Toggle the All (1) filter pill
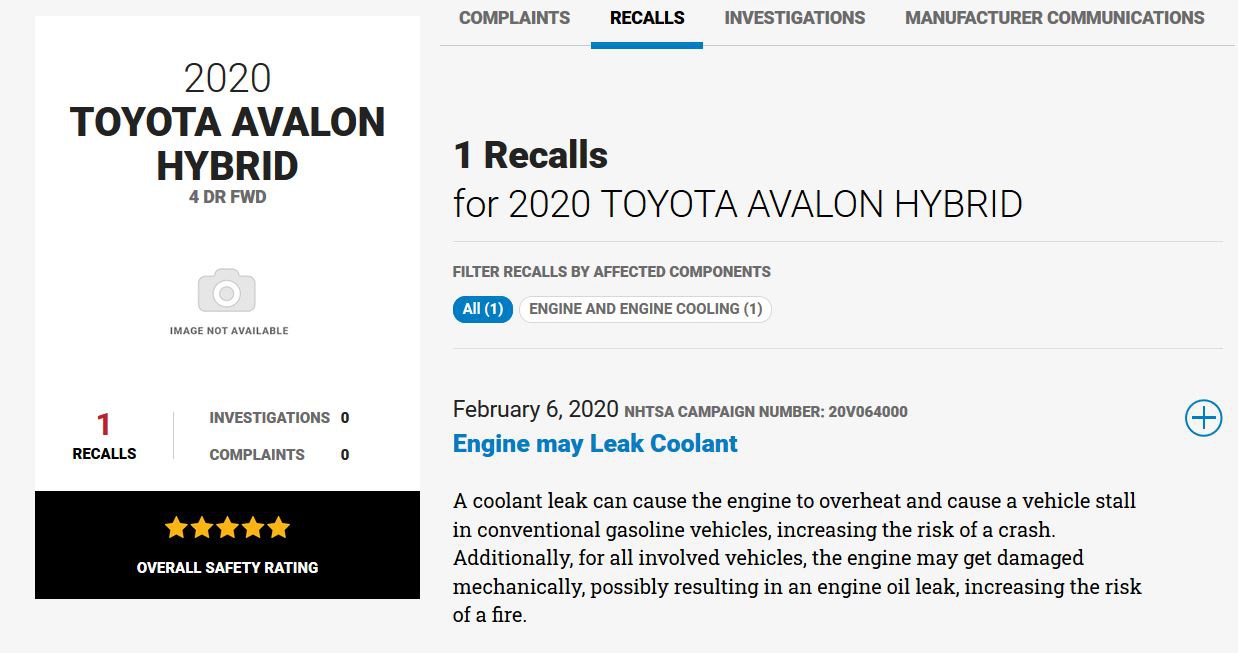Screen dimensions: 1238x653 click(482, 309)
